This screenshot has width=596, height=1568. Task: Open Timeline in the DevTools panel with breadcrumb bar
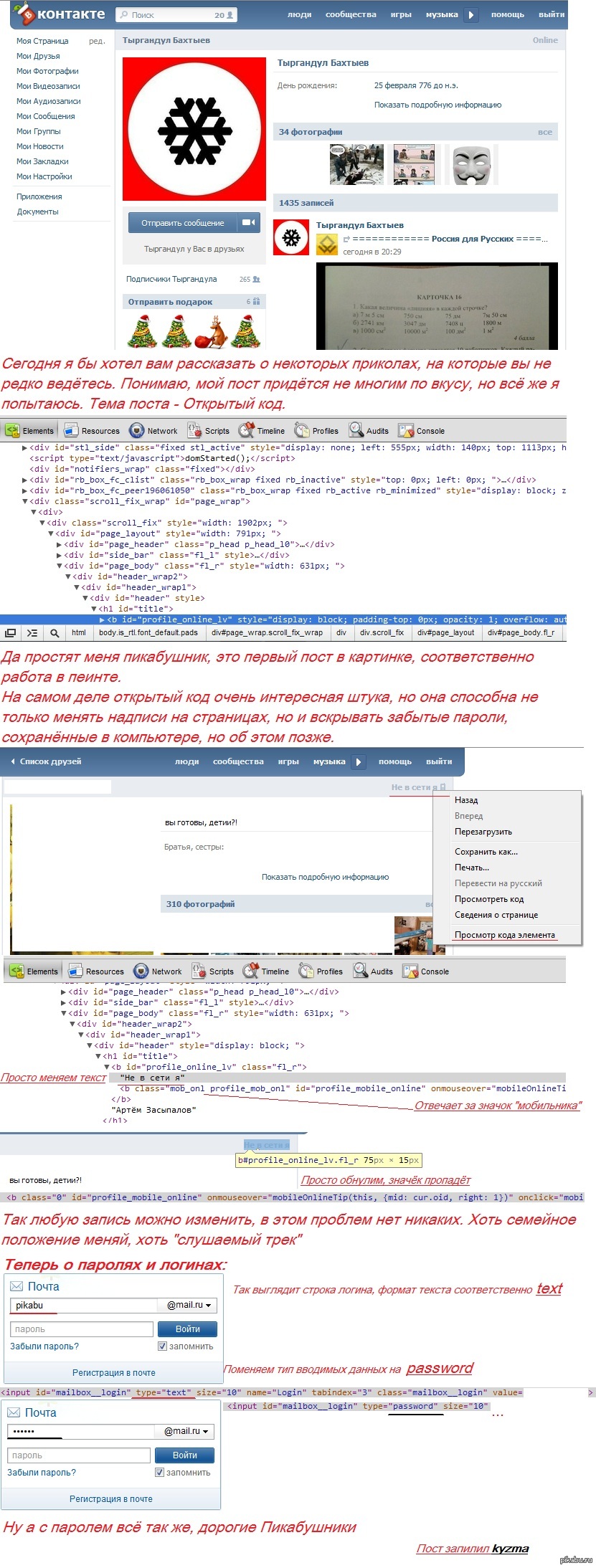coord(262,430)
